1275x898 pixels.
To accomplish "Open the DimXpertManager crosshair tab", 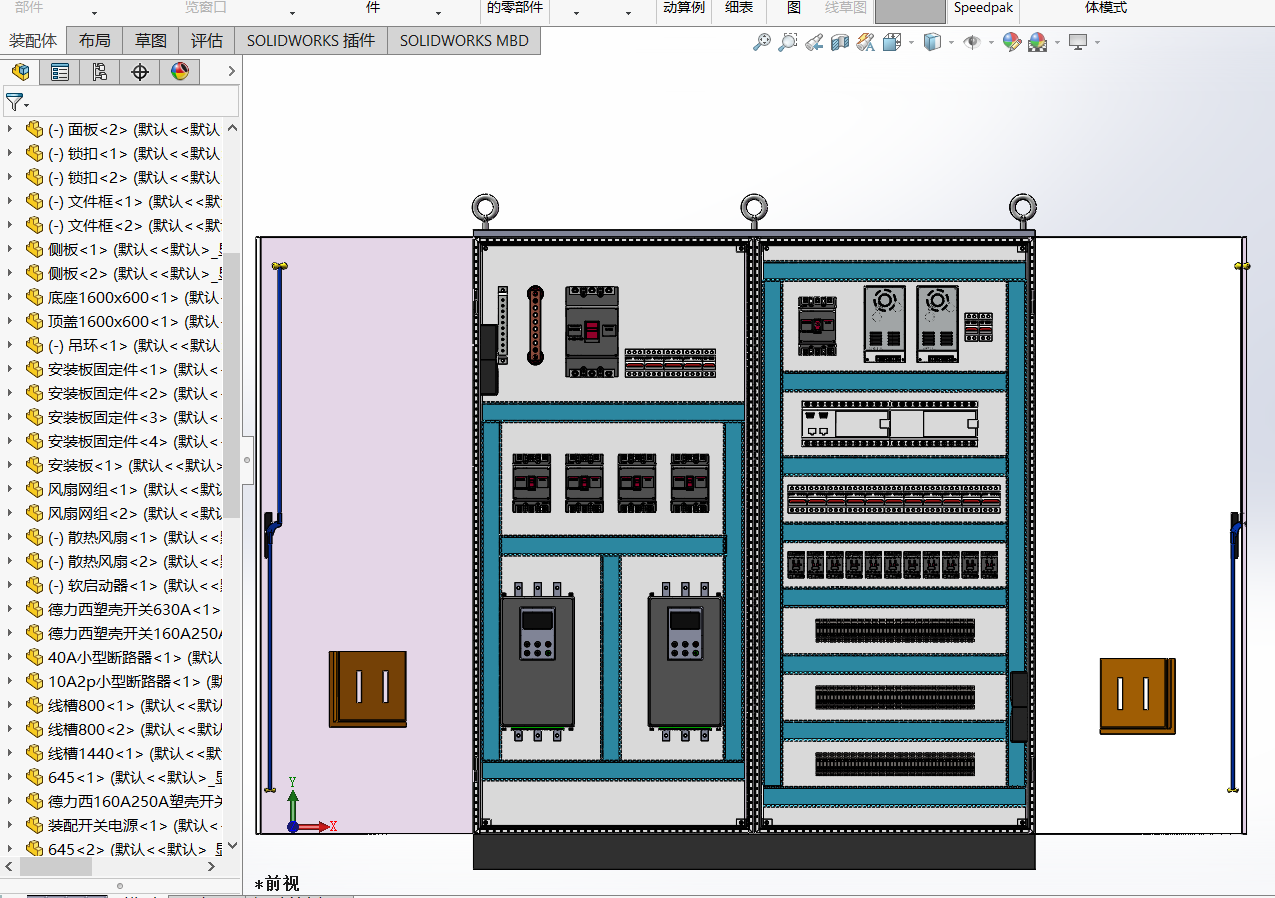I will click(x=140, y=72).
